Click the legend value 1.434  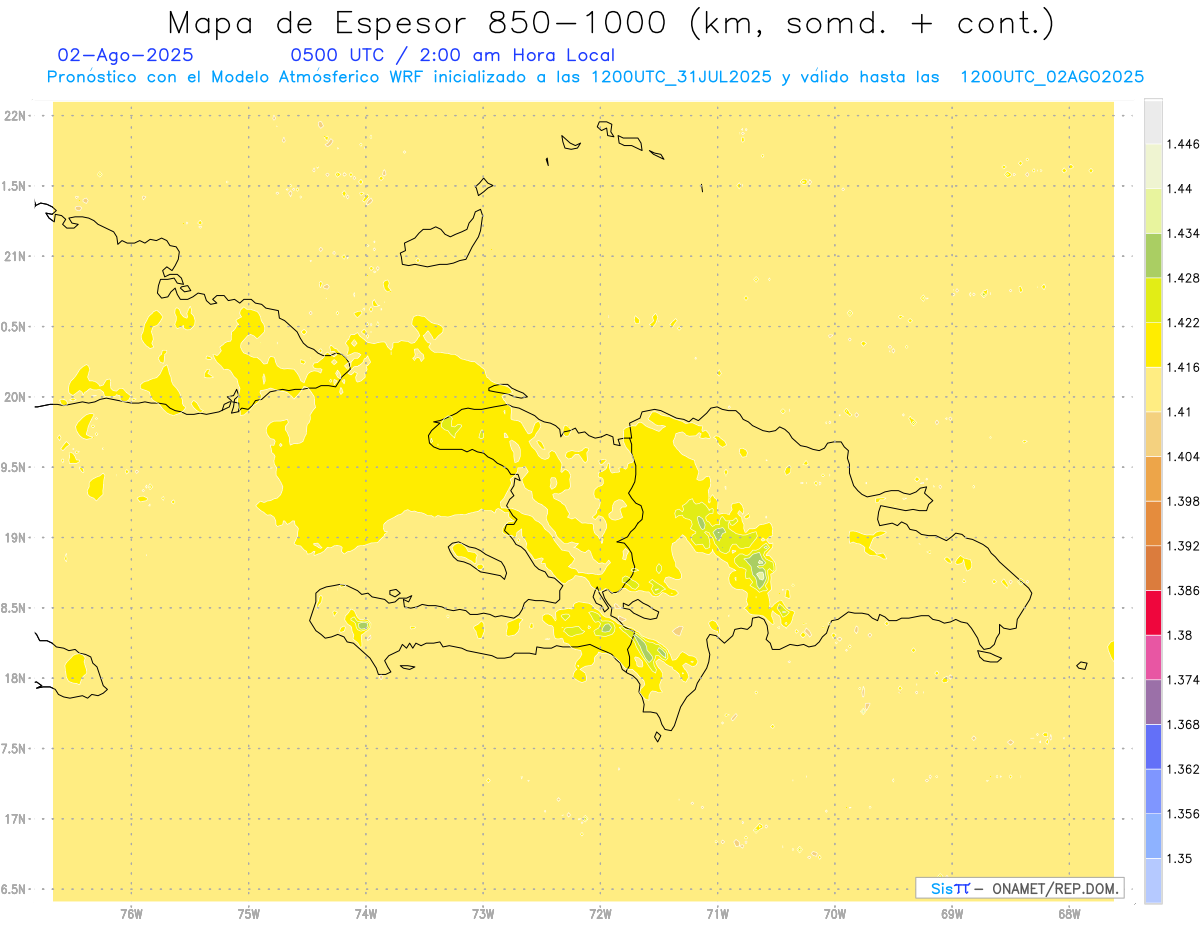pyautogui.click(x=1183, y=233)
